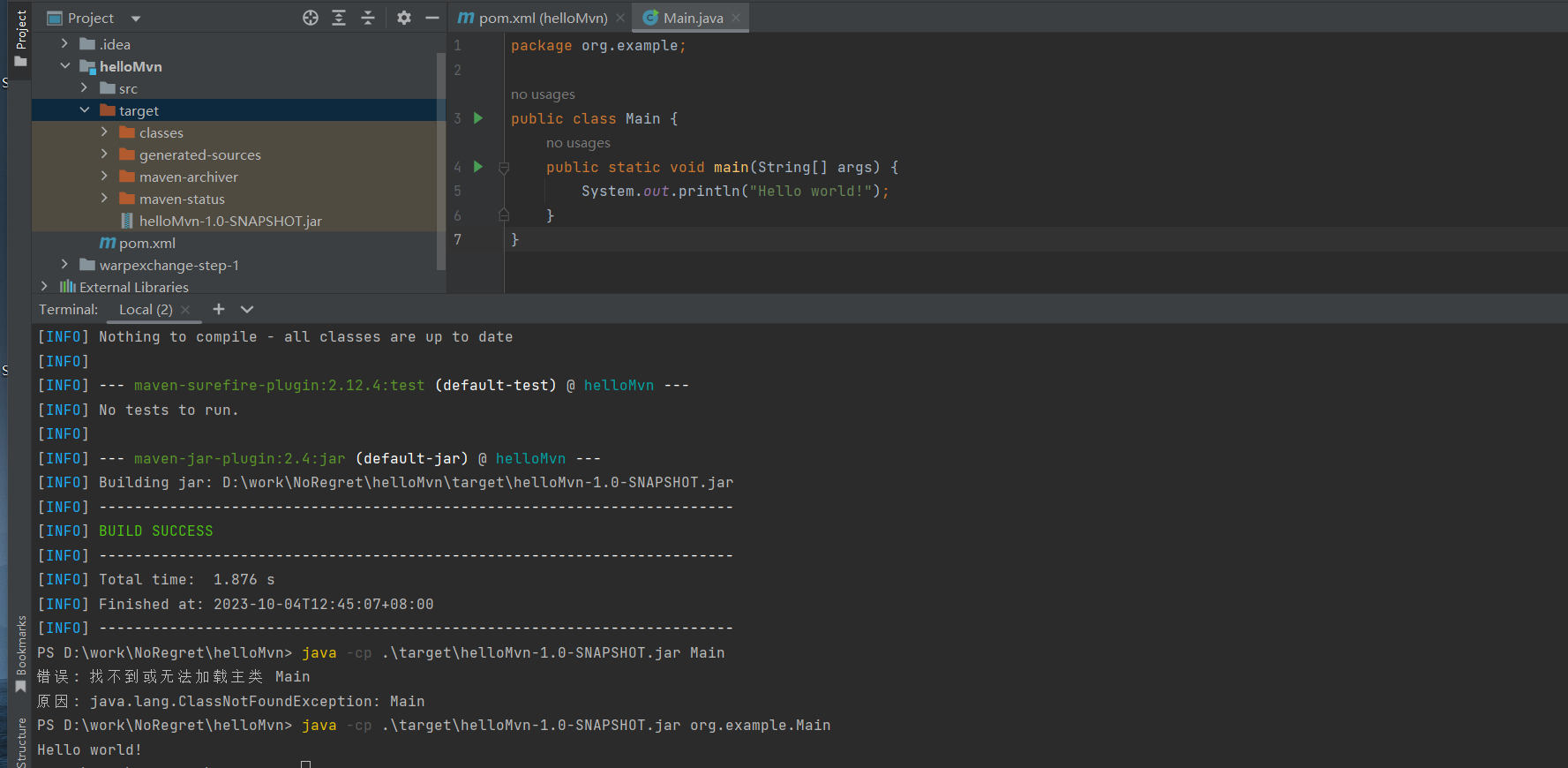Click the .idea folder icon
1568x768 pixels.
[87, 44]
